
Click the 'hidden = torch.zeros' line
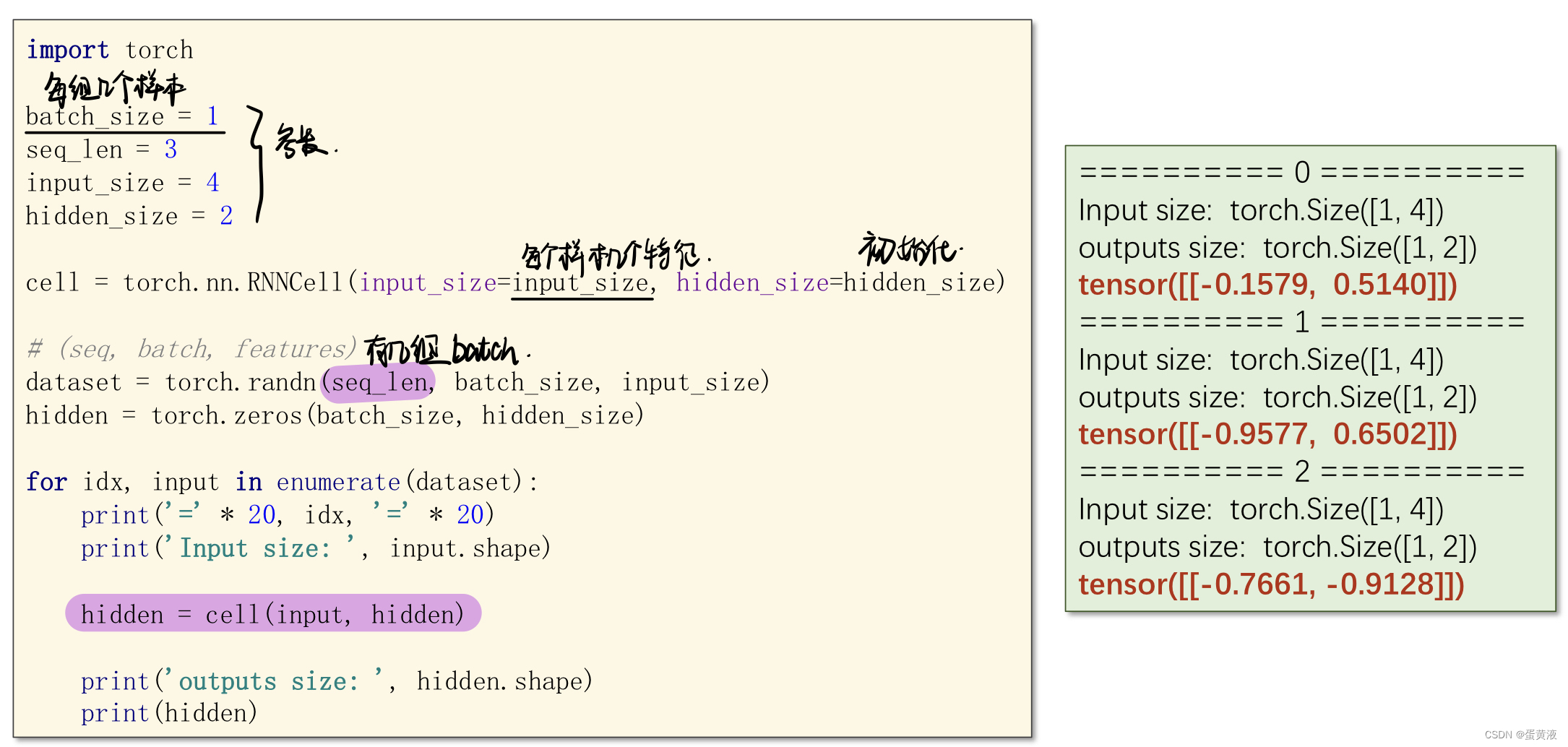point(335,415)
